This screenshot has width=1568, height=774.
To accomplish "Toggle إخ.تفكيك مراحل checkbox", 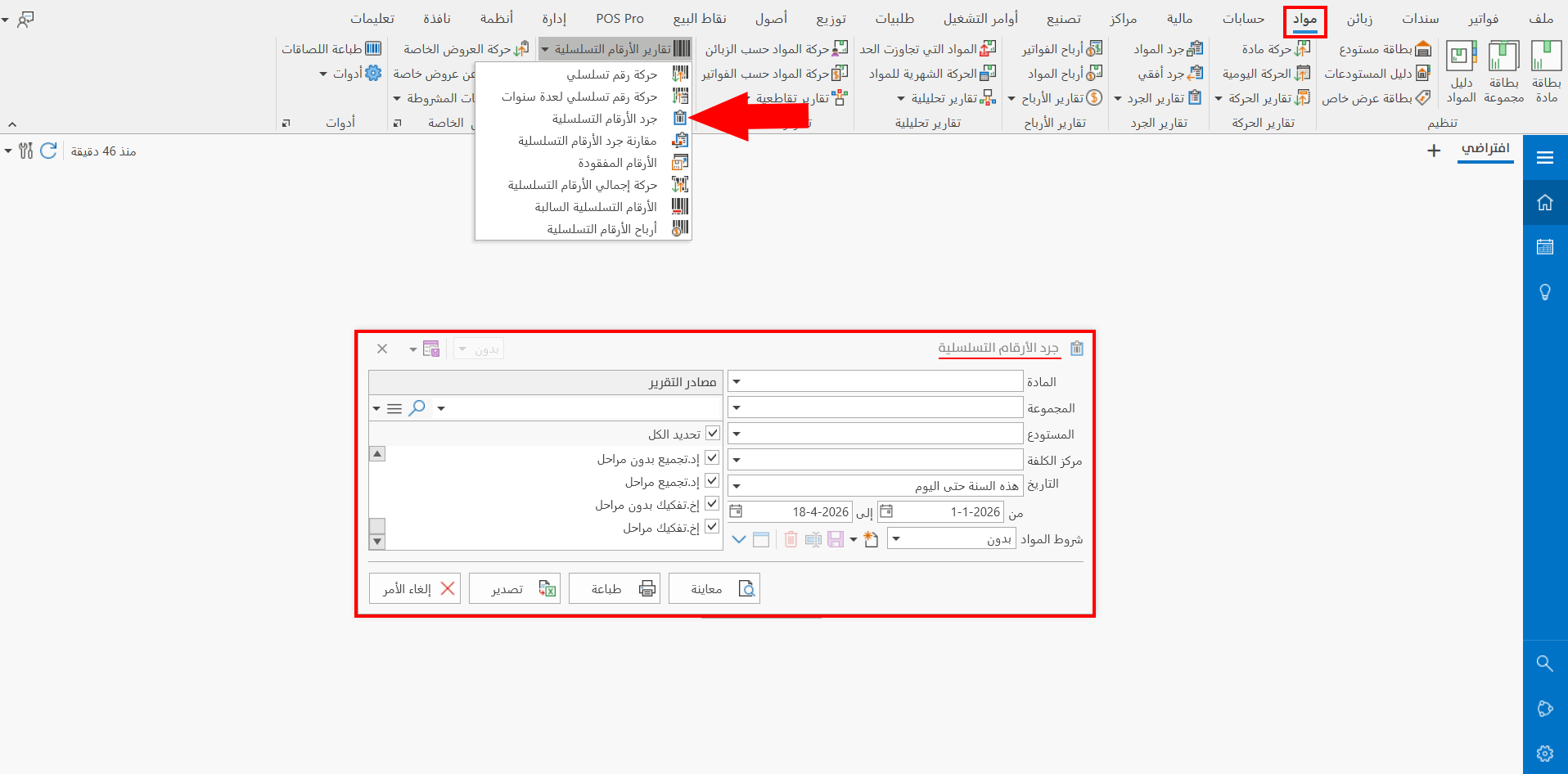I will pos(712,527).
